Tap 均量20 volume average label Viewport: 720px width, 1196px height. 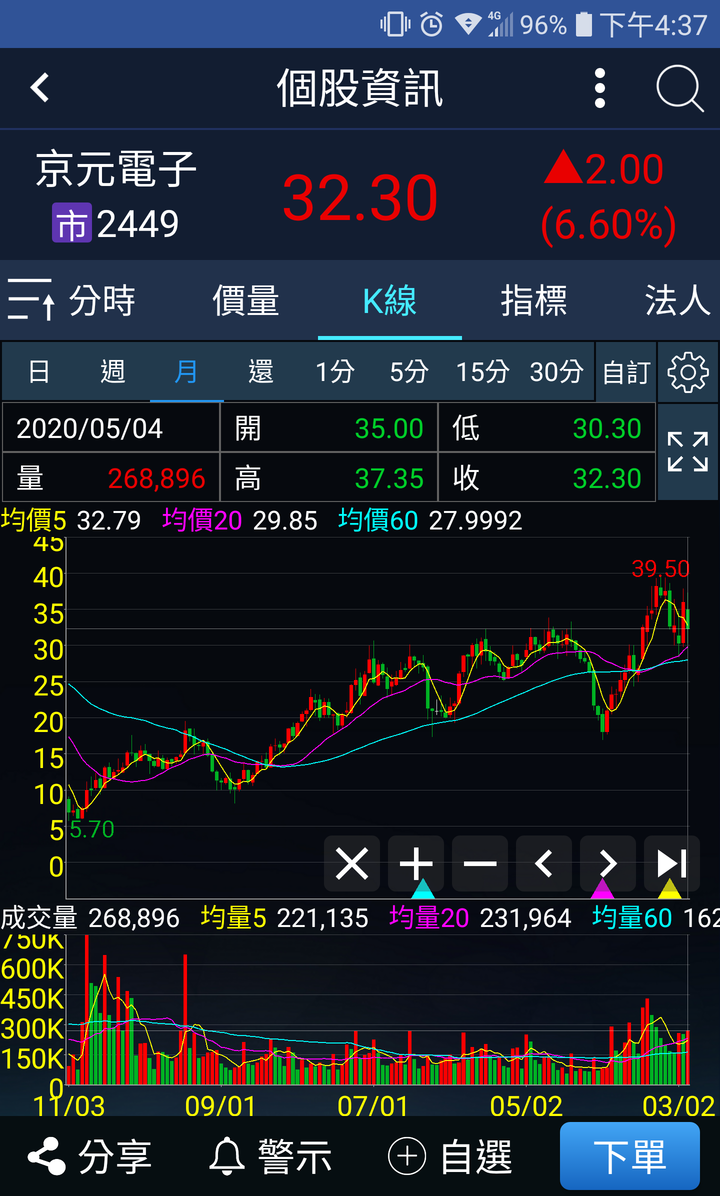click(x=429, y=918)
